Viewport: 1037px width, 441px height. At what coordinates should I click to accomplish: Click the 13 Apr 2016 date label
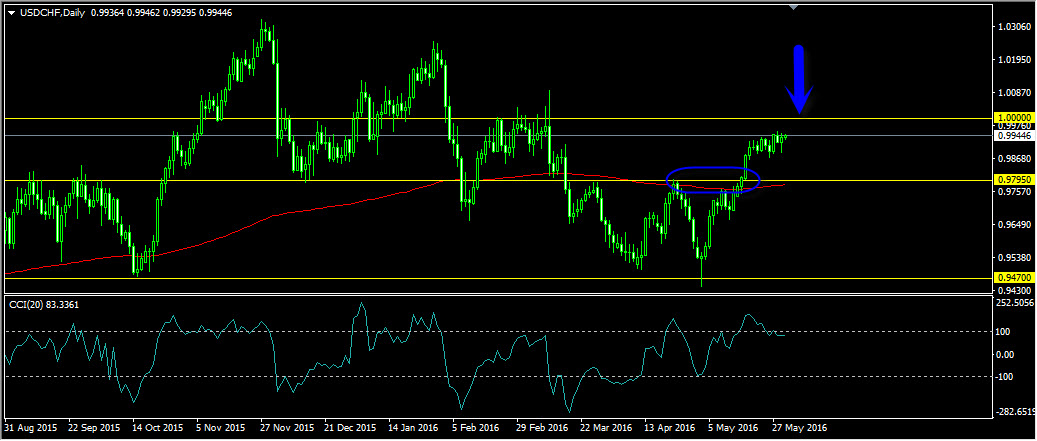[671, 428]
